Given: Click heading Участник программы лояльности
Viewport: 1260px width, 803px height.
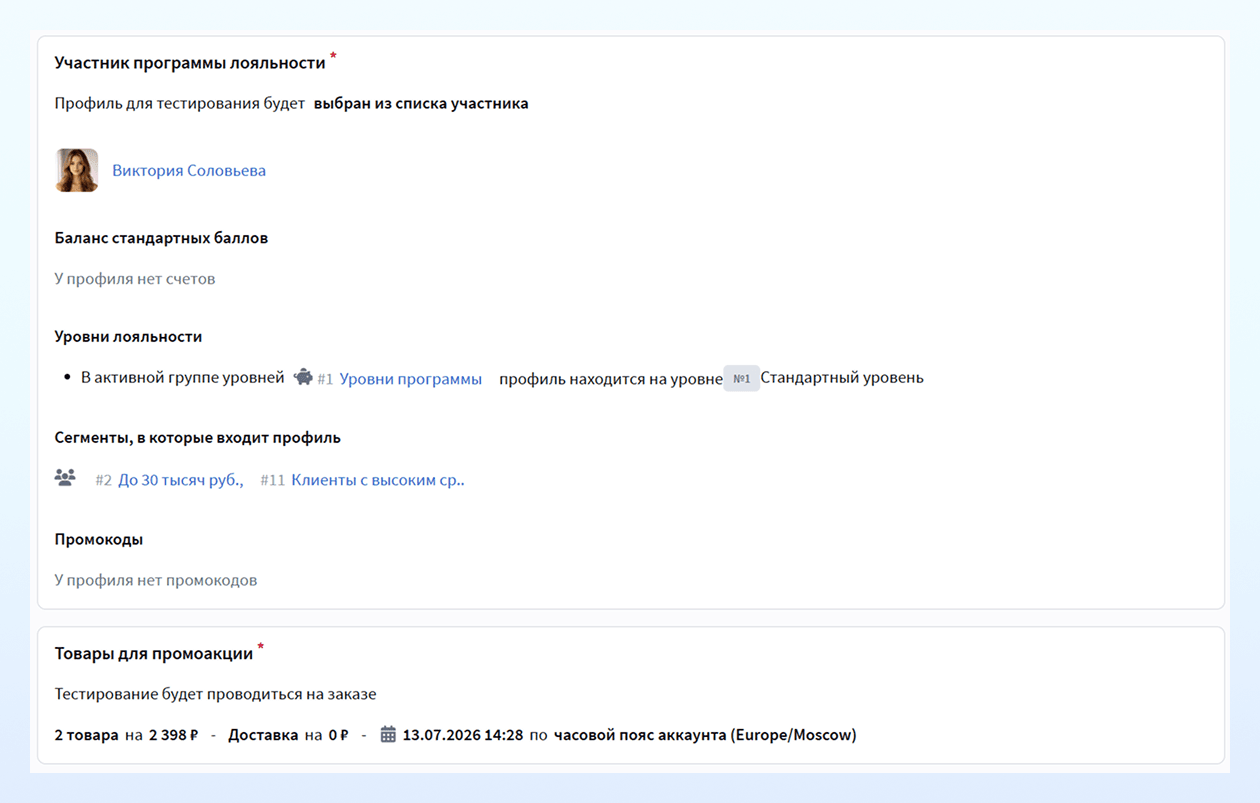Looking at the screenshot, I should (190, 62).
